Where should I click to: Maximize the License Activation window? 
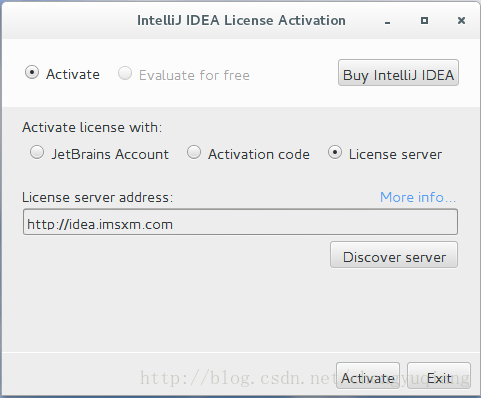(424, 21)
